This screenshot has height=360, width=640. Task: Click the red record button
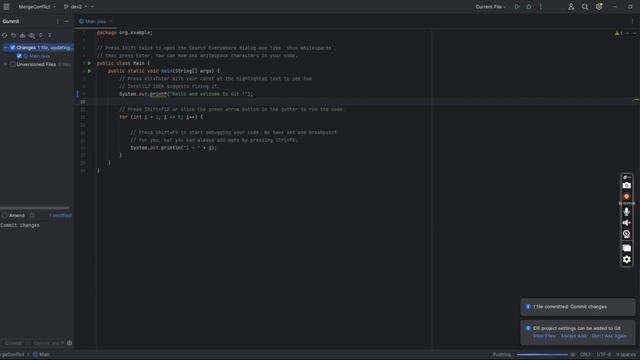click(x=627, y=197)
